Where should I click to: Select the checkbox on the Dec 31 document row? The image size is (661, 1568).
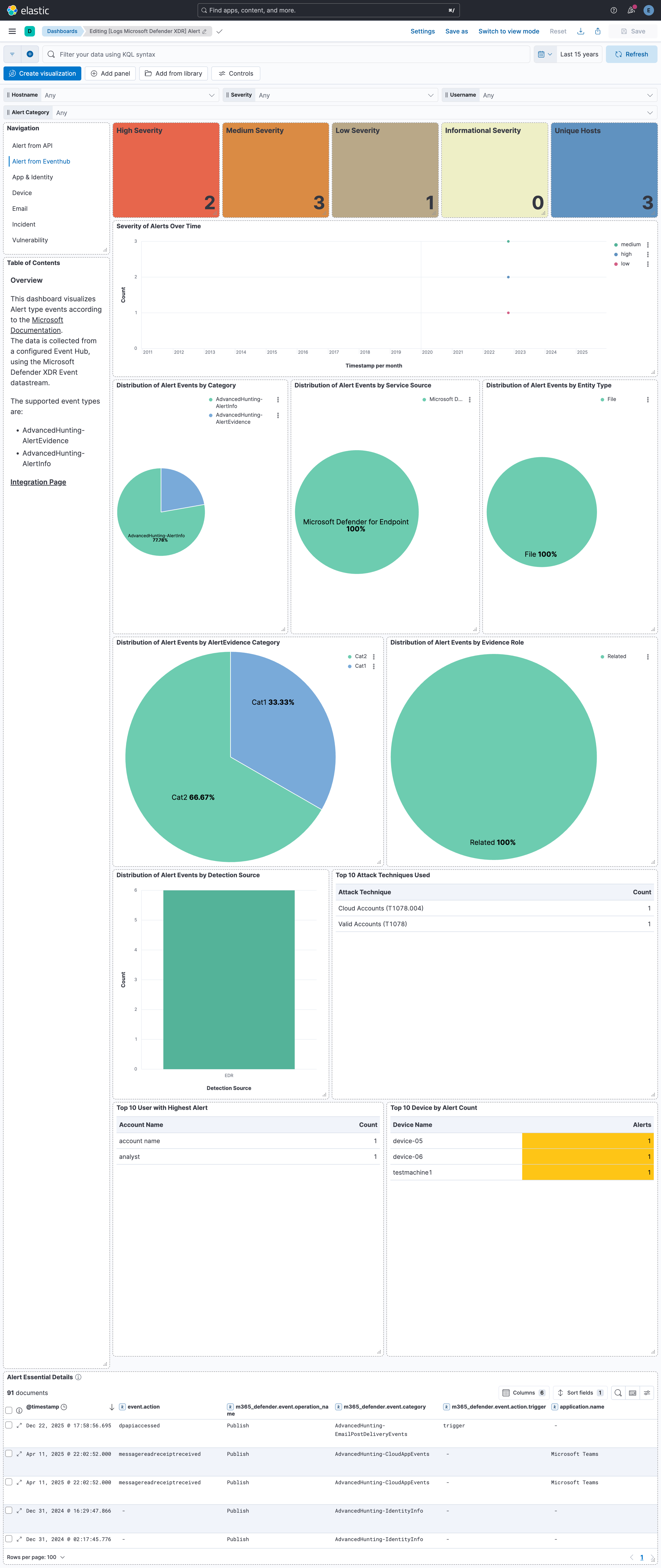pyautogui.click(x=9, y=1511)
